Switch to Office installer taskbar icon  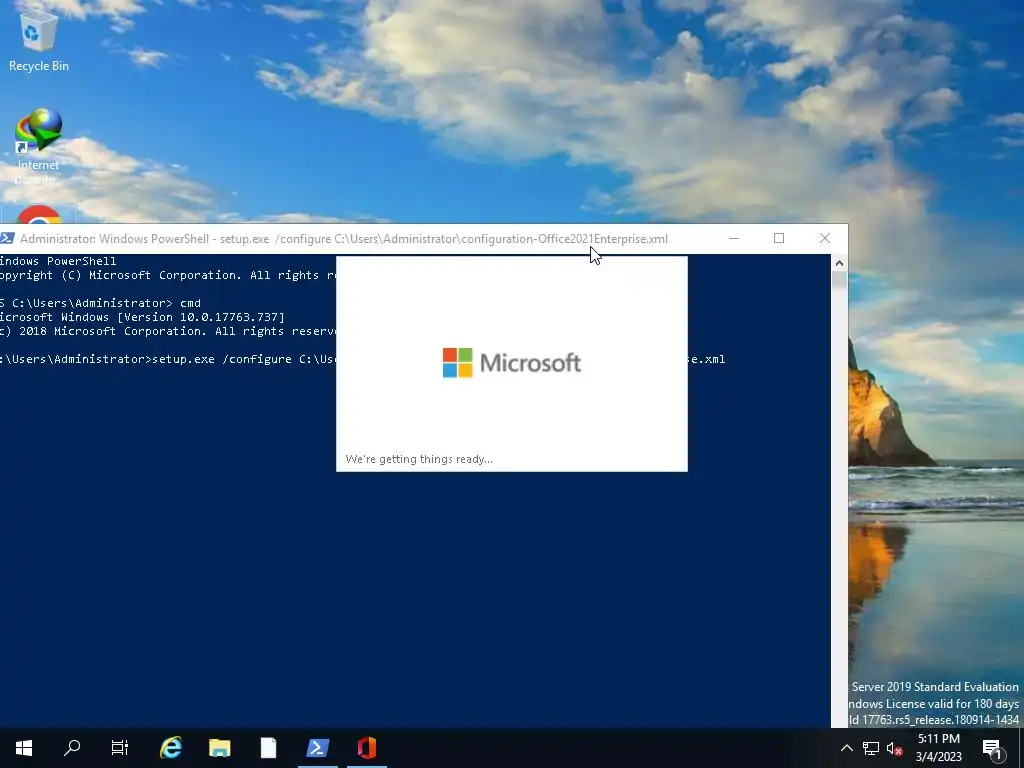point(366,748)
